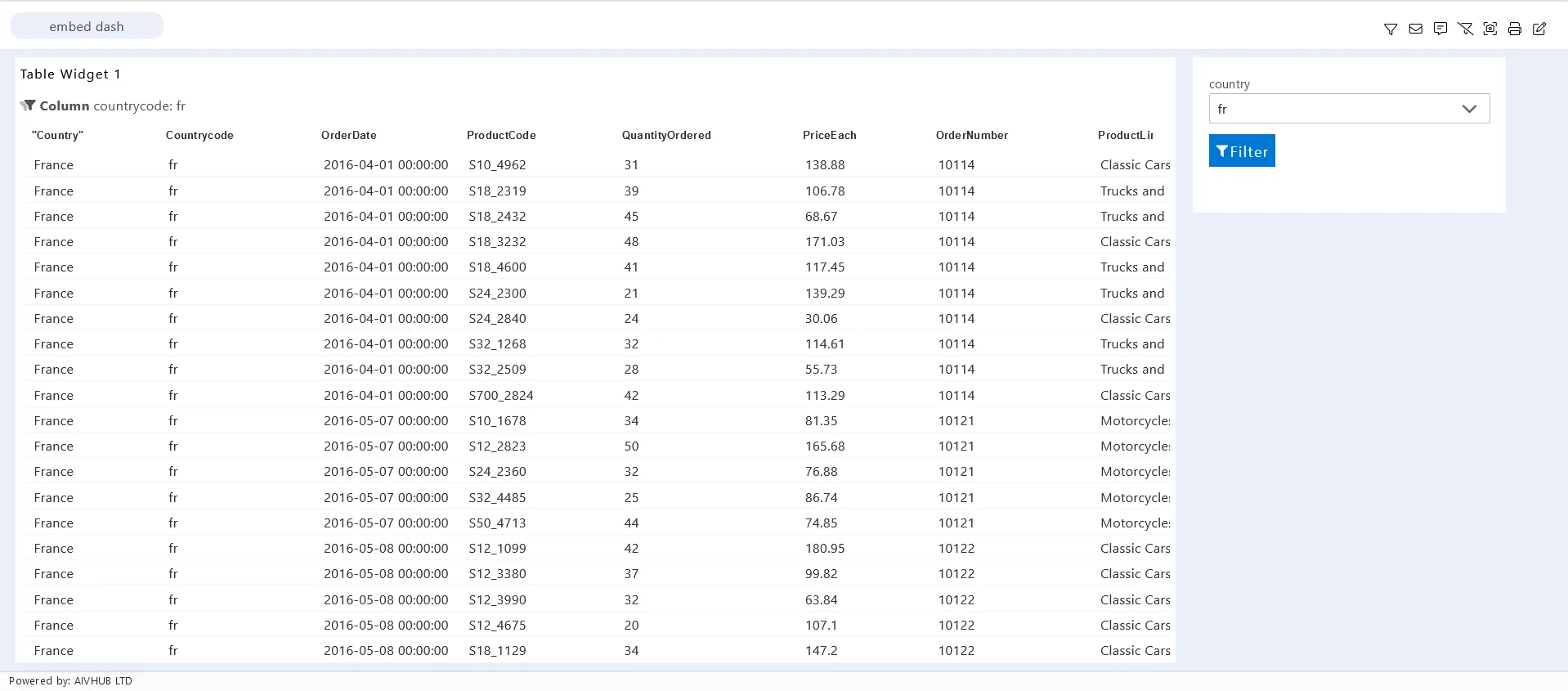This screenshot has width=1568, height=691.
Task: Open the dashboard filter funnel icon
Action: click(1391, 29)
